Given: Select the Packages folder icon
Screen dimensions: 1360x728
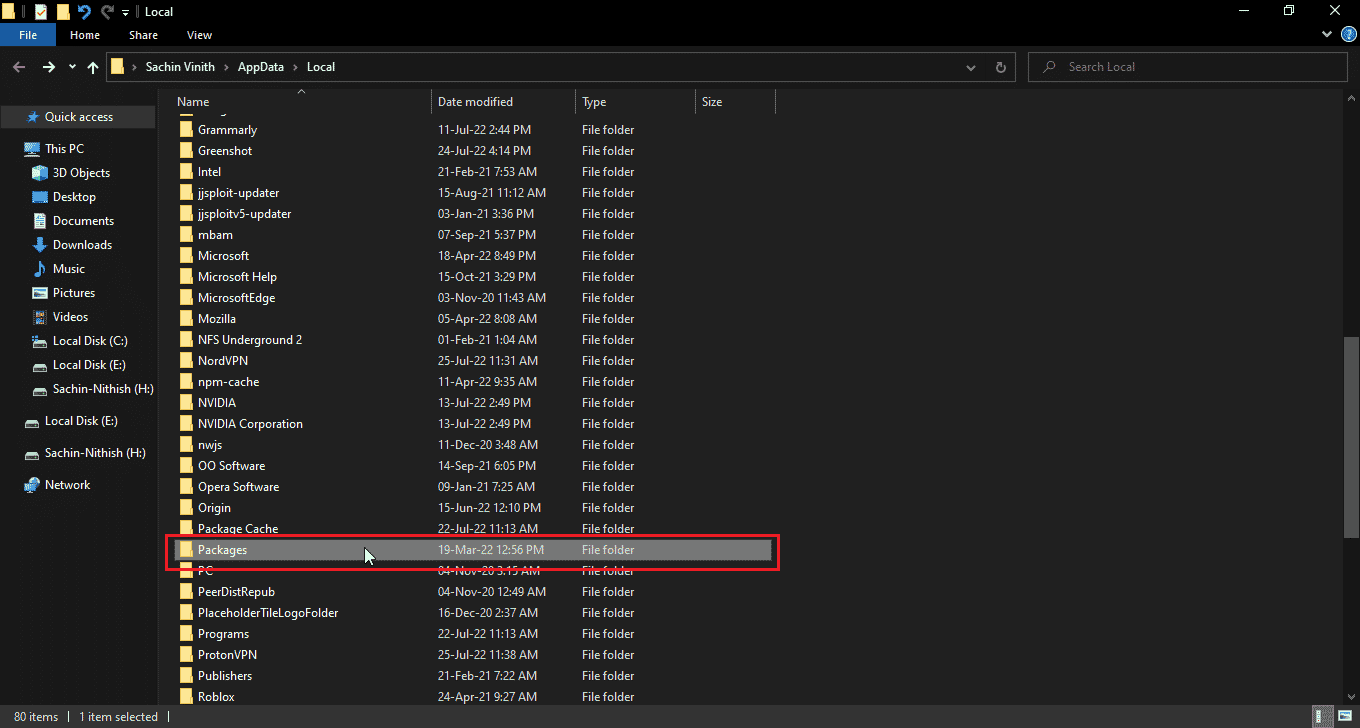Looking at the screenshot, I should point(185,550).
